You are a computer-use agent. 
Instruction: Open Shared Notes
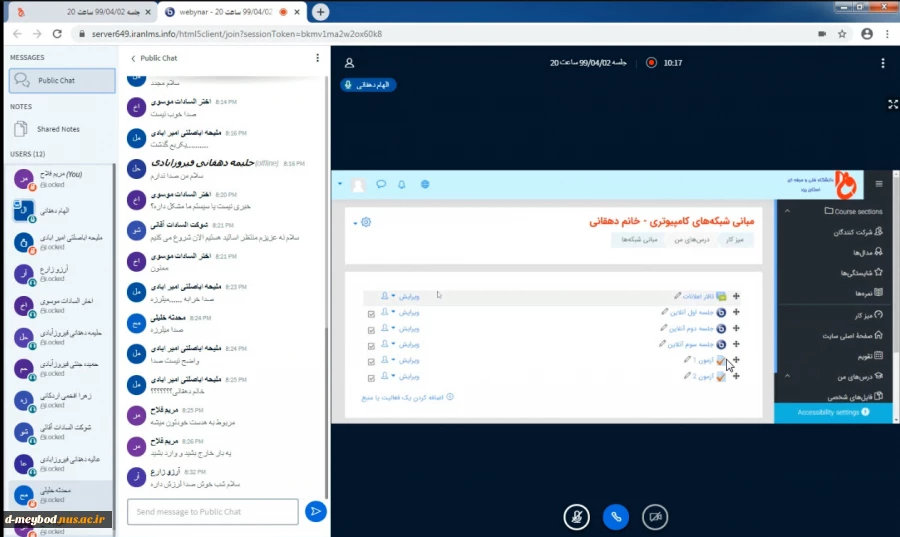[x=57, y=129]
